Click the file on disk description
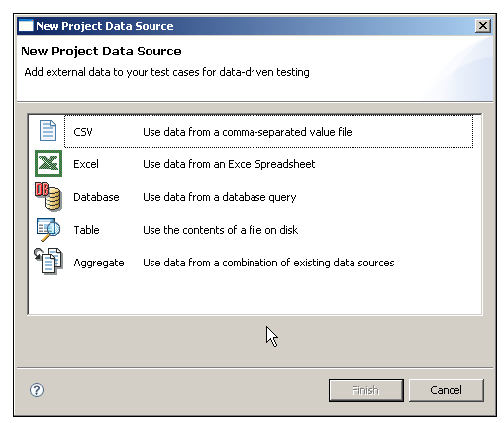504x423 pixels. (220, 230)
